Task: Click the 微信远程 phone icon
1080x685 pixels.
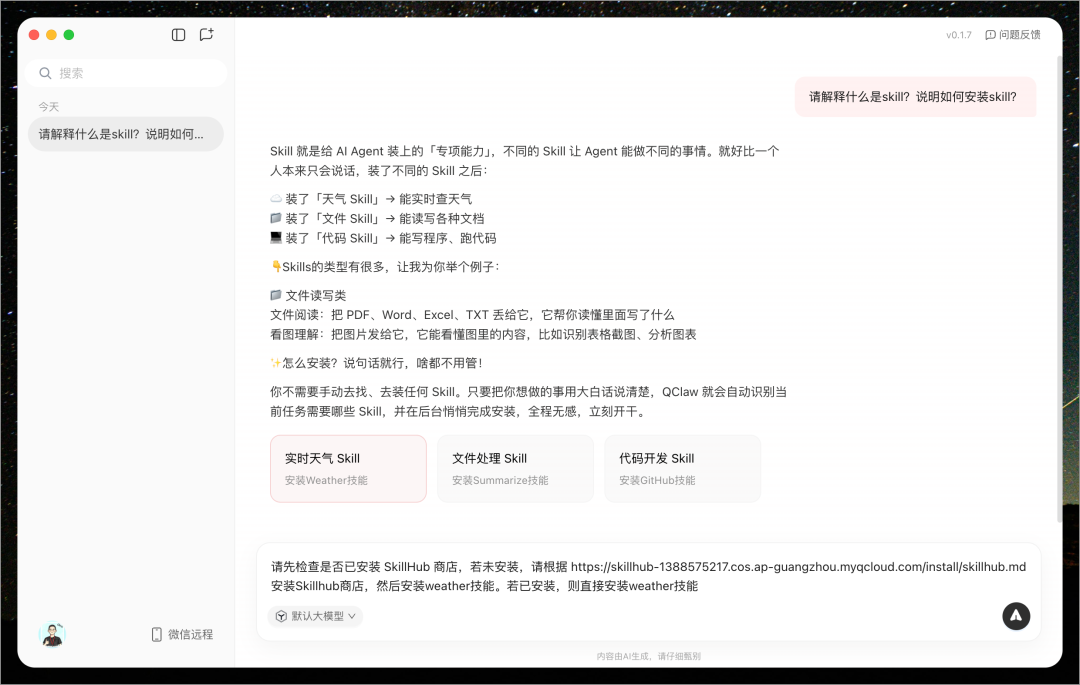Action: point(156,634)
